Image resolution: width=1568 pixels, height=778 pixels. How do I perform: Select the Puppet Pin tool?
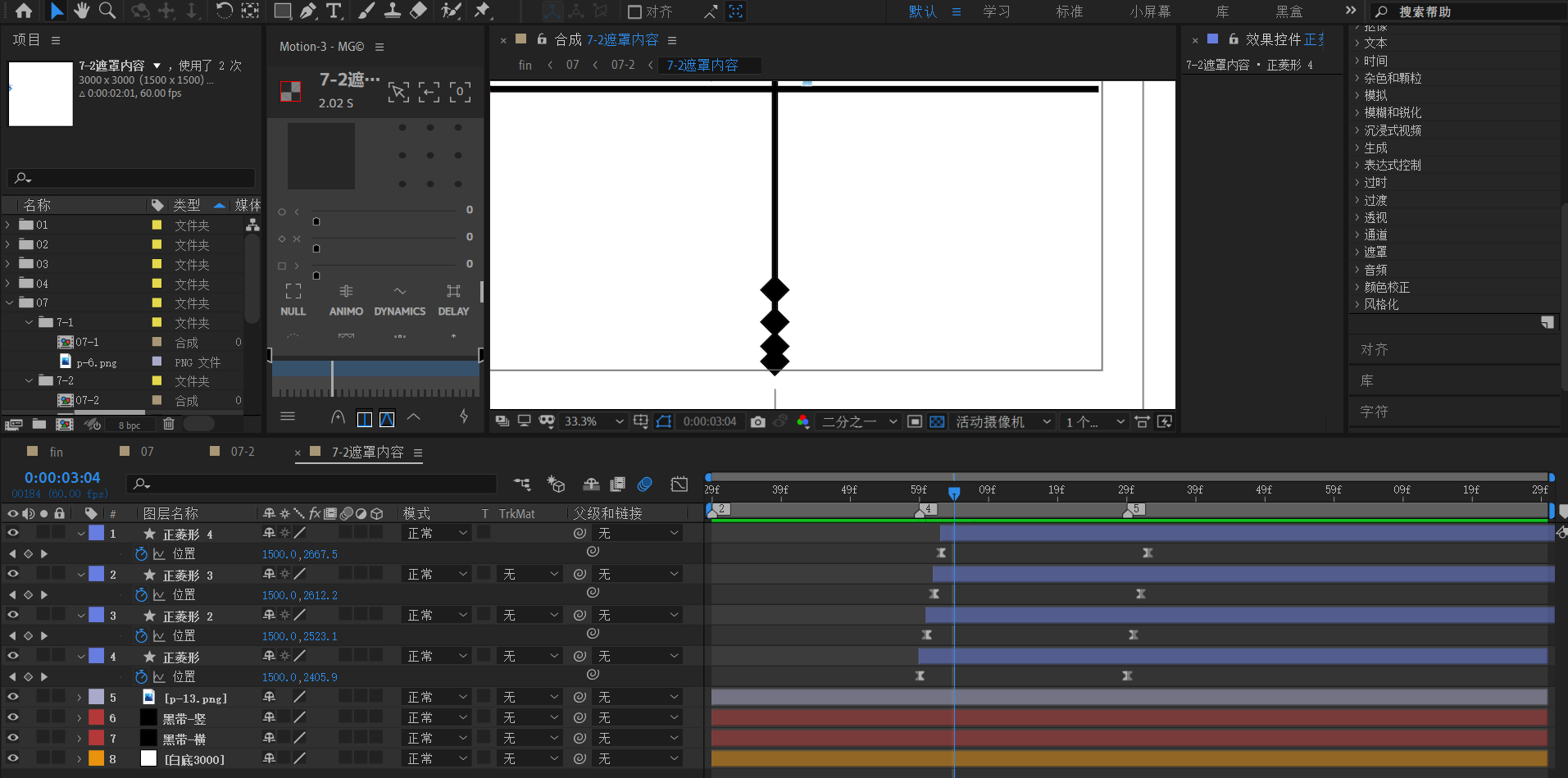[482, 11]
